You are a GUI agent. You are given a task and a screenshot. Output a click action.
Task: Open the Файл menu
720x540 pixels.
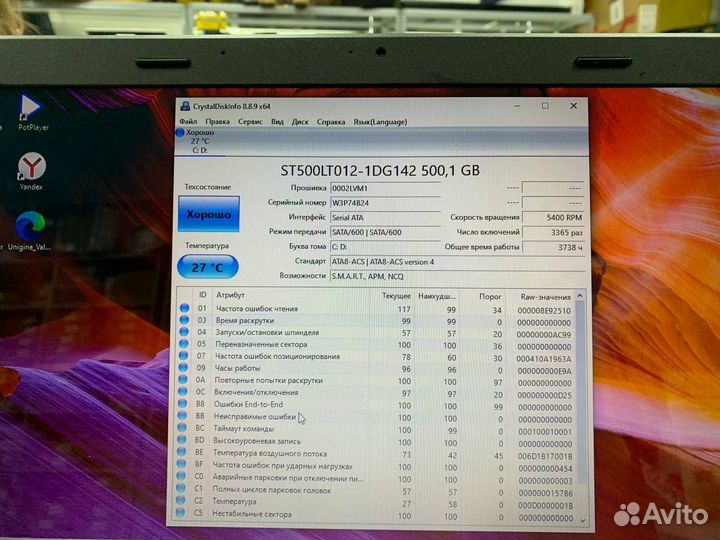click(x=188, y=122)
